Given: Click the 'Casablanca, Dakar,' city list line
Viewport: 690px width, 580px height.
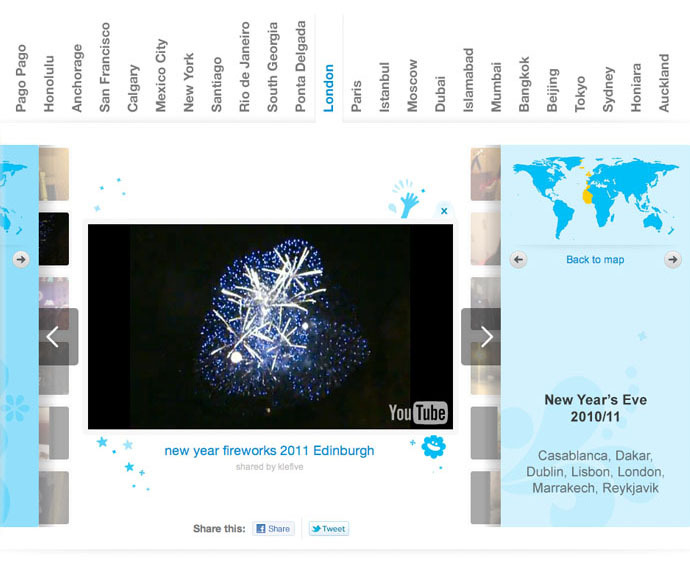Looking at the screenshot, I should click(x=595, y=455).
